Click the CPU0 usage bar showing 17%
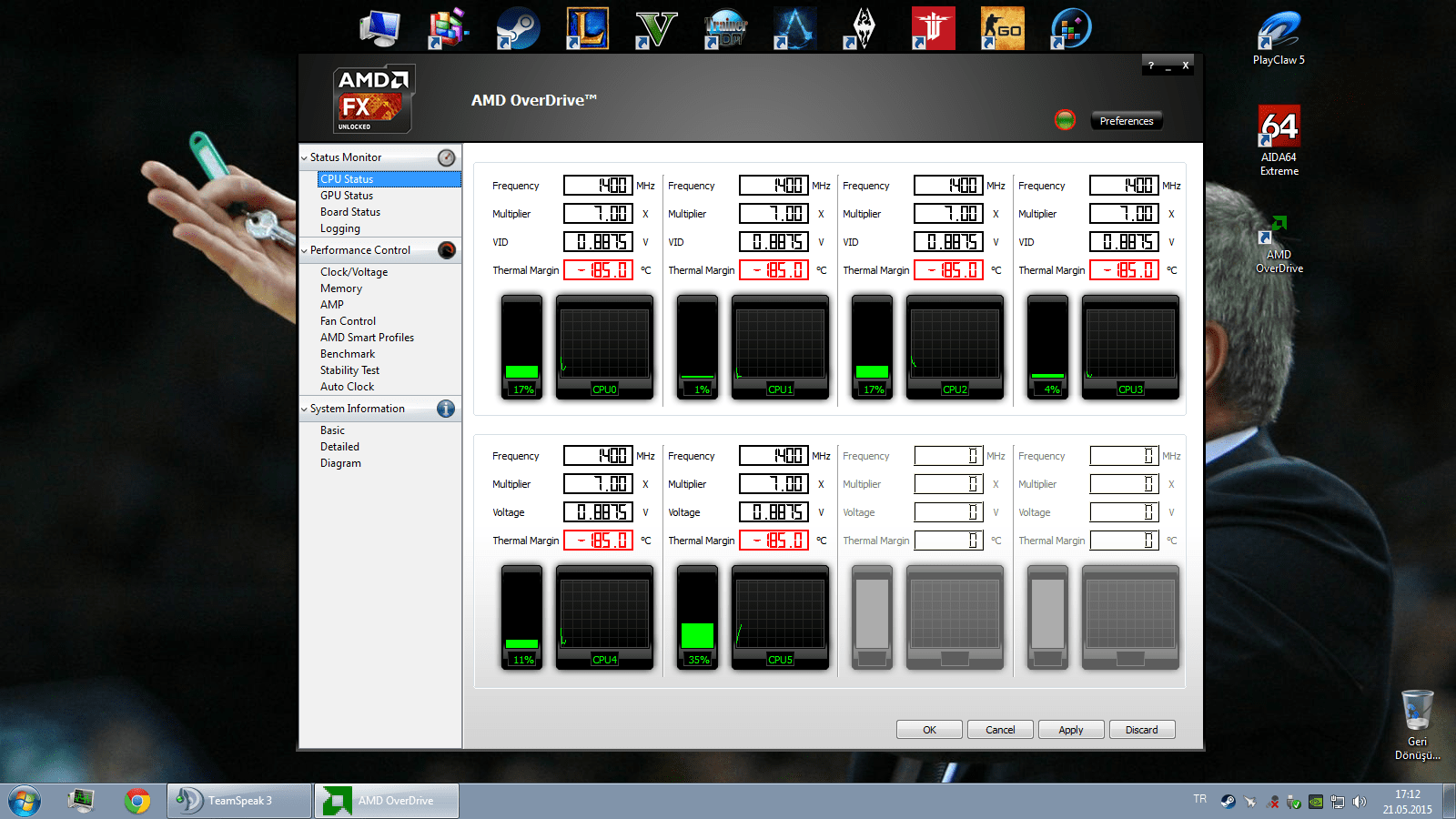 [522, 347]
